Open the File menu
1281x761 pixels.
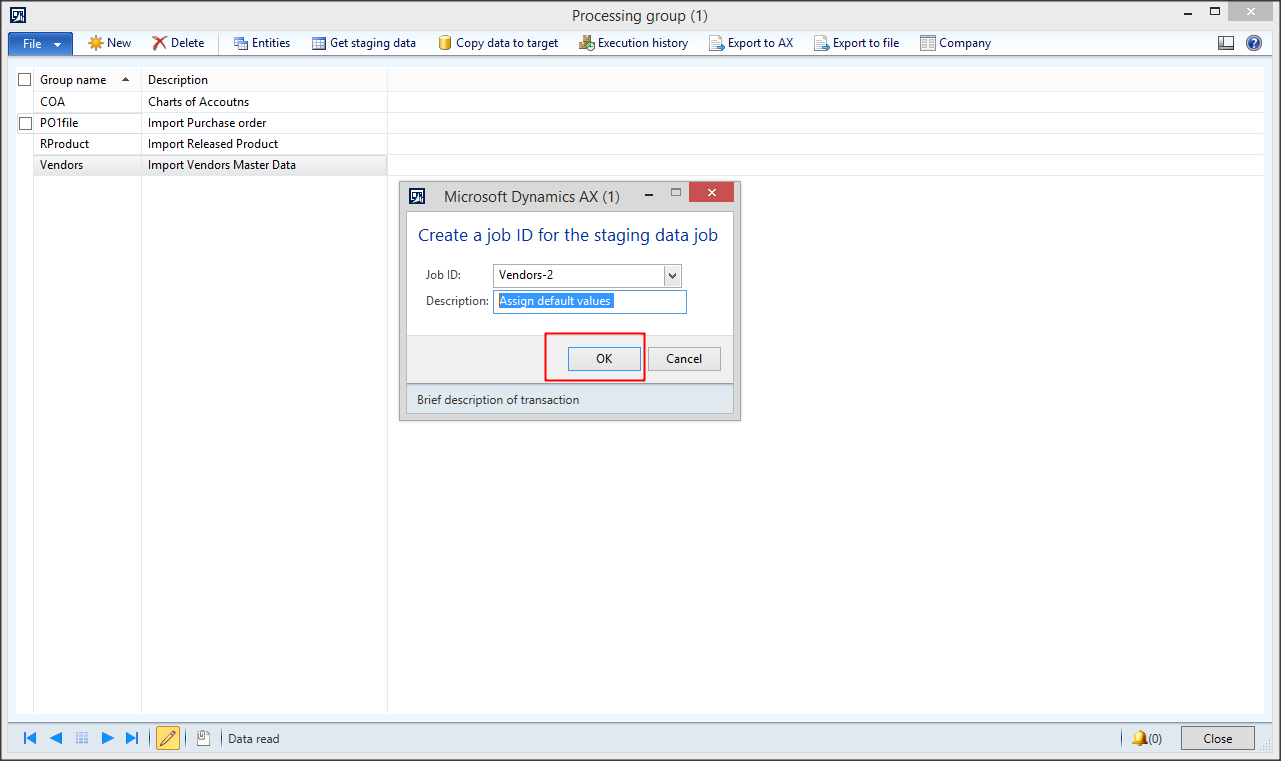40,44
